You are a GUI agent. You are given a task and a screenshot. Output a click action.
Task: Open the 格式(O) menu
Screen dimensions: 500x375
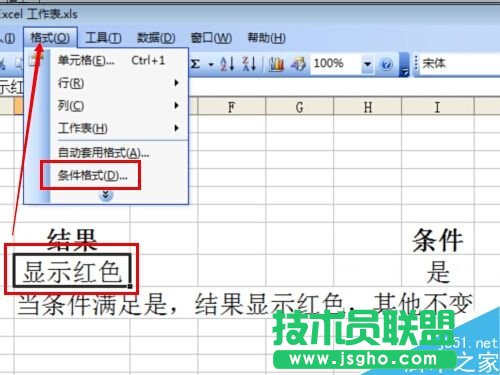[50, 38]
